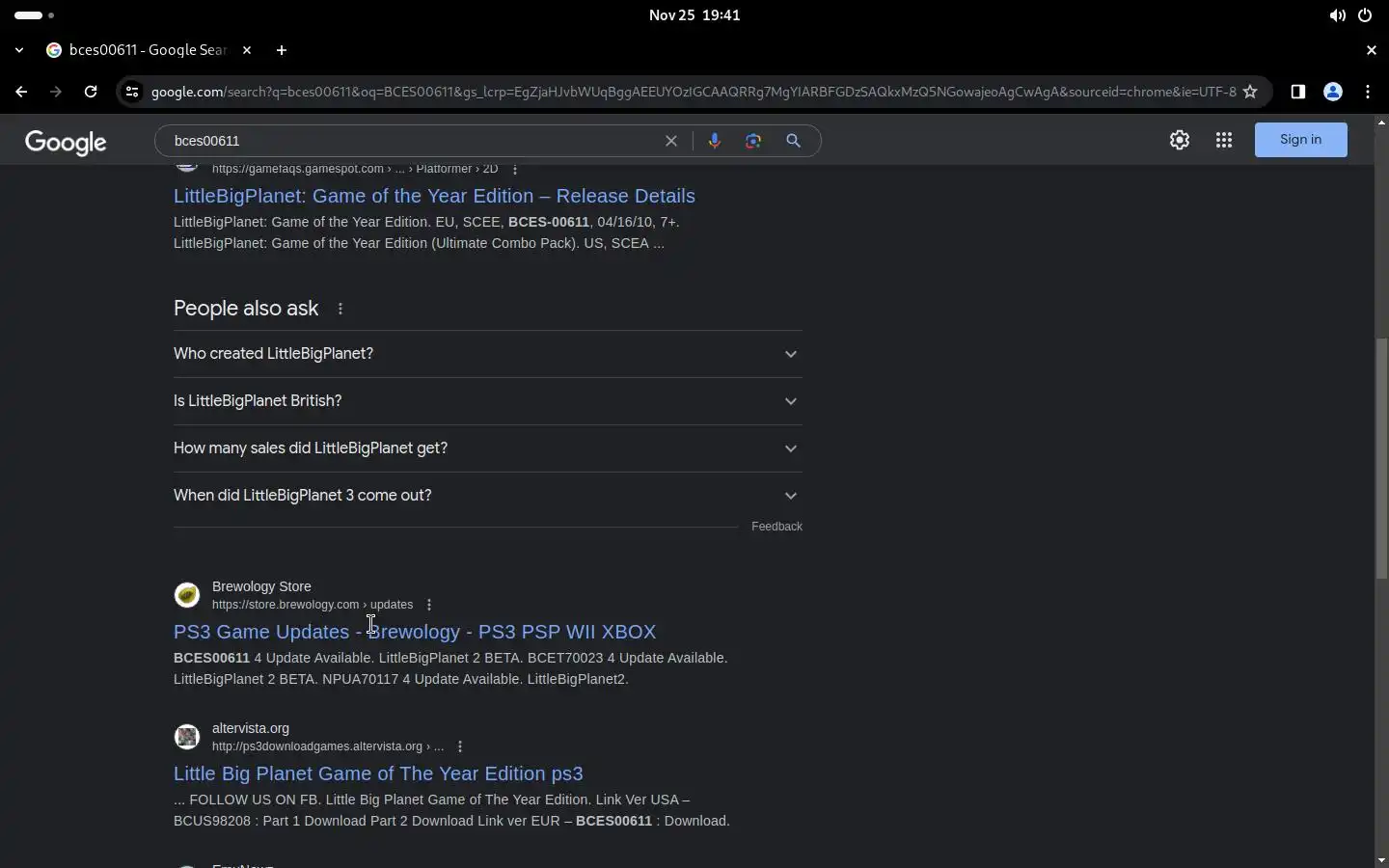The image size is (1389, 868).
Task: Open the system volume indicator
Action: (1337, 15)
